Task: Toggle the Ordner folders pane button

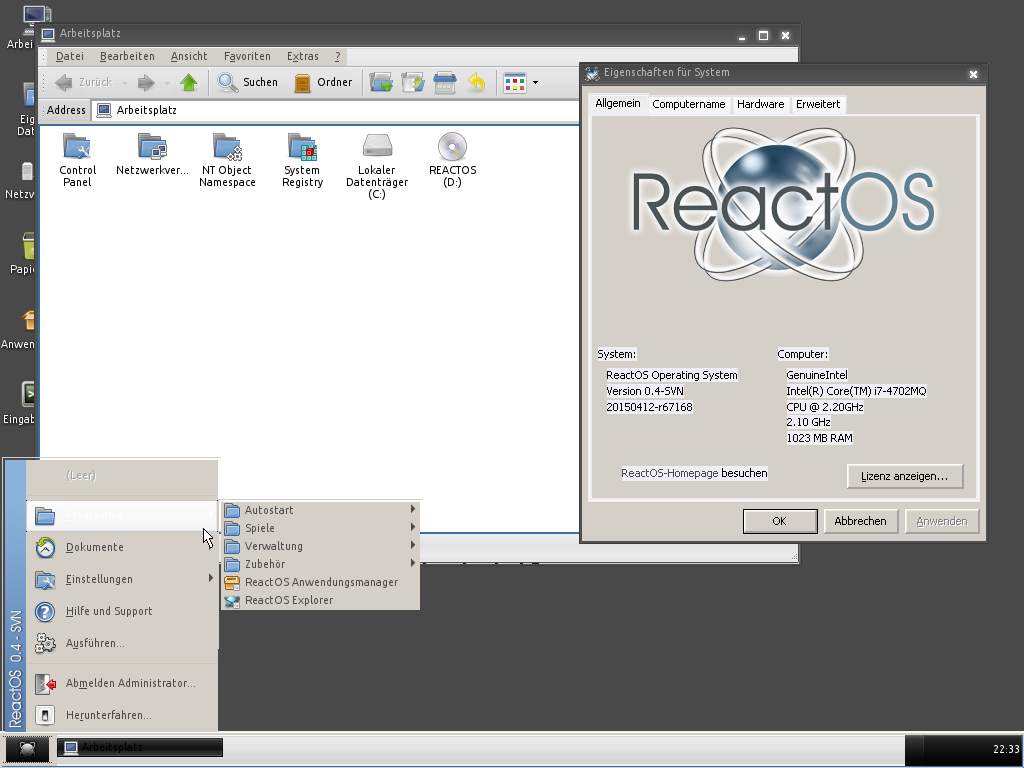Action: pyautogui.click(x=323, y=82)
